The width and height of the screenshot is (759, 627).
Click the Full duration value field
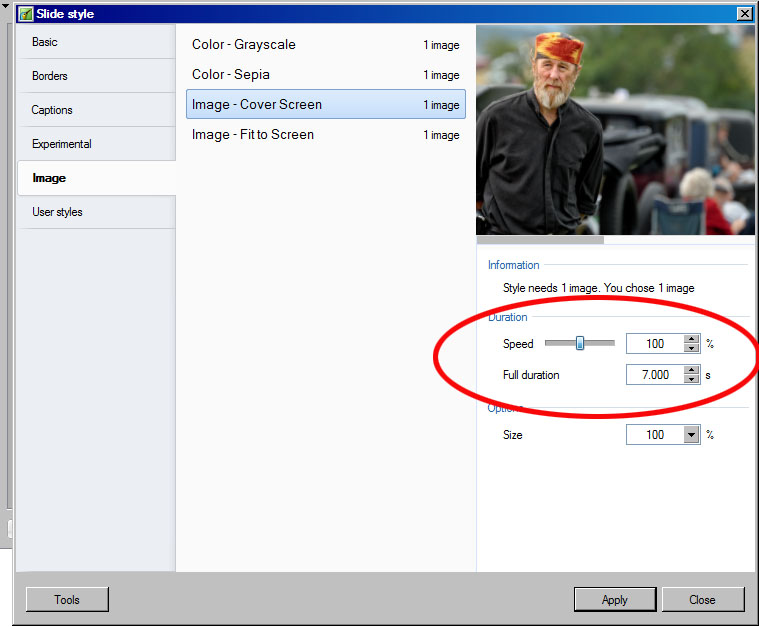click(655, 375)
